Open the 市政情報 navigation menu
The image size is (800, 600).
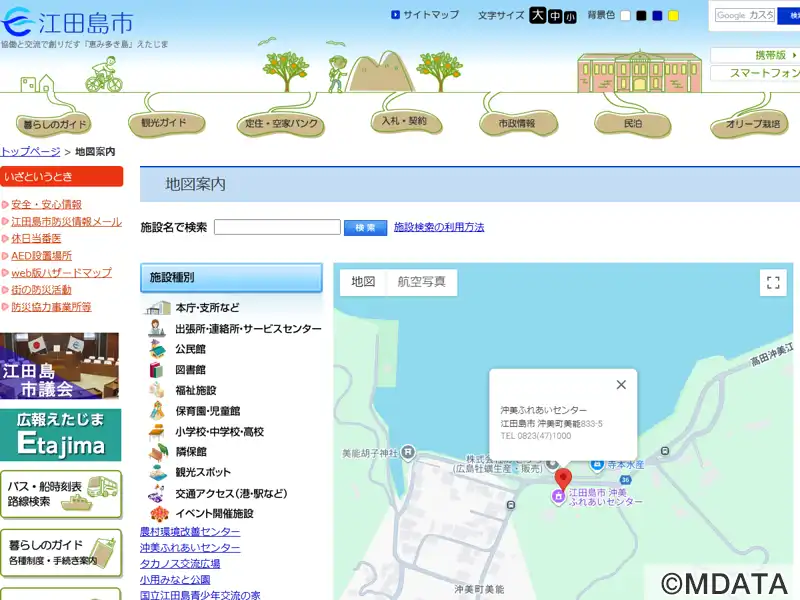click(x=516, y=123)
